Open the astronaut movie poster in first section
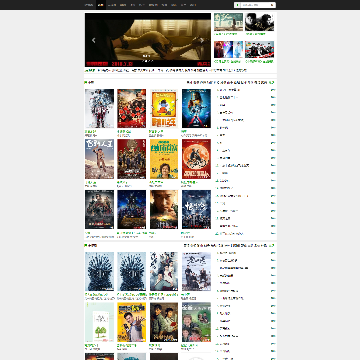The width and height of the screenshot is (360, 360). pyautogui.click(x=99, y=108)
